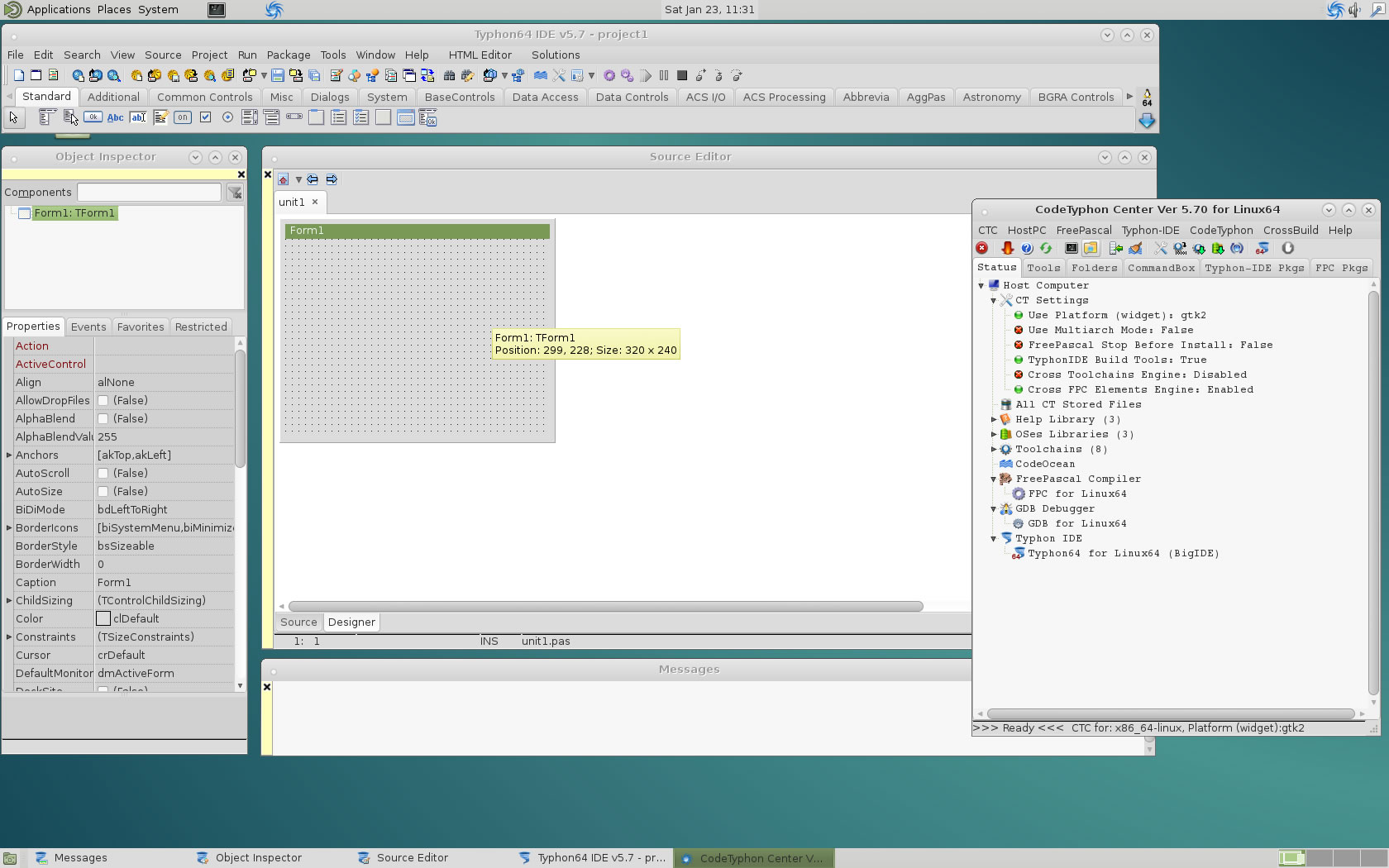Select the TMemo component in palette
Image resolution: width=1389 pixels, height=868 pixels.
pos(160,117)
